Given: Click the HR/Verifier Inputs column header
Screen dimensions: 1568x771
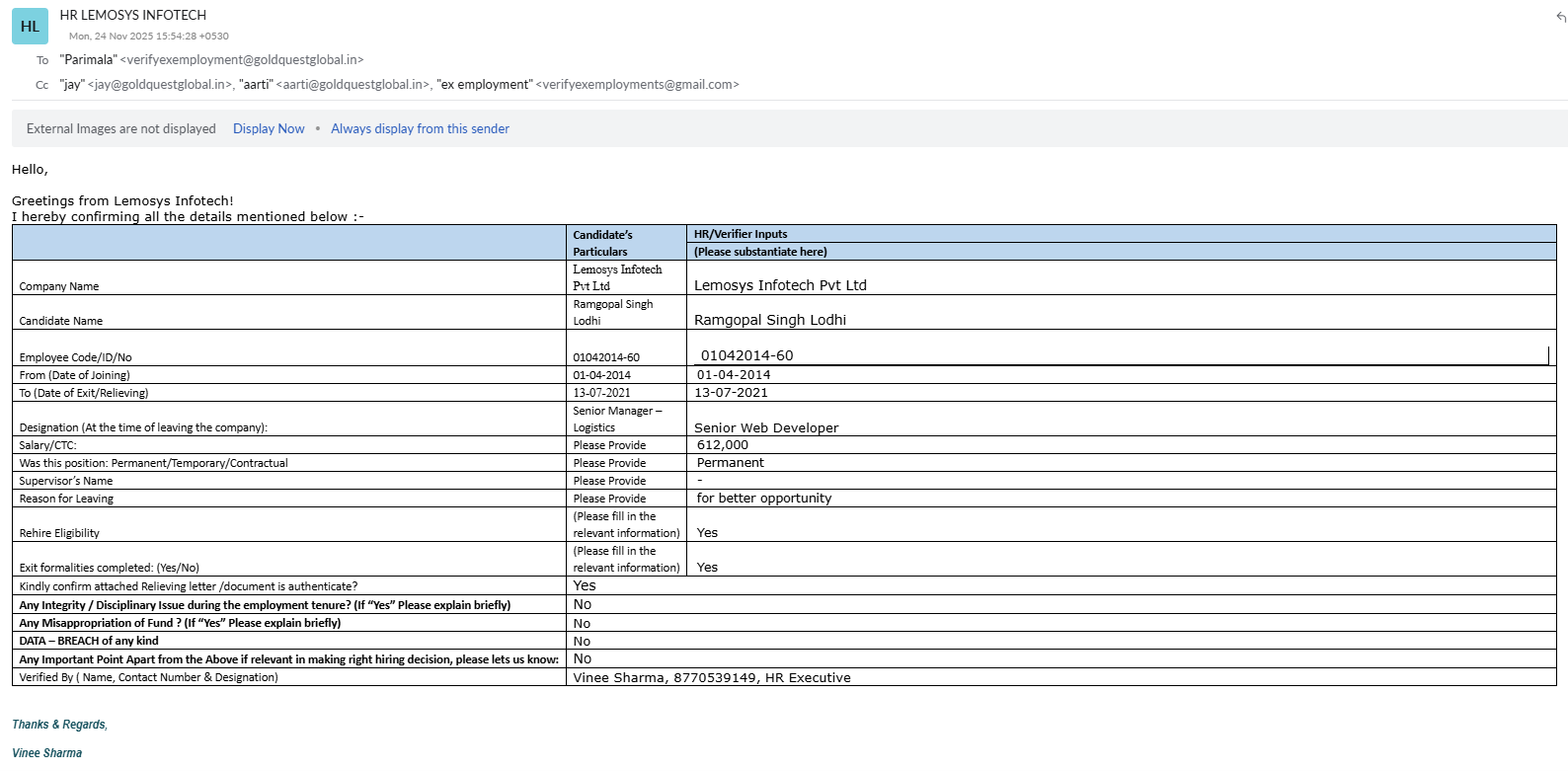Looking at the screenshot, I should 741,235.
